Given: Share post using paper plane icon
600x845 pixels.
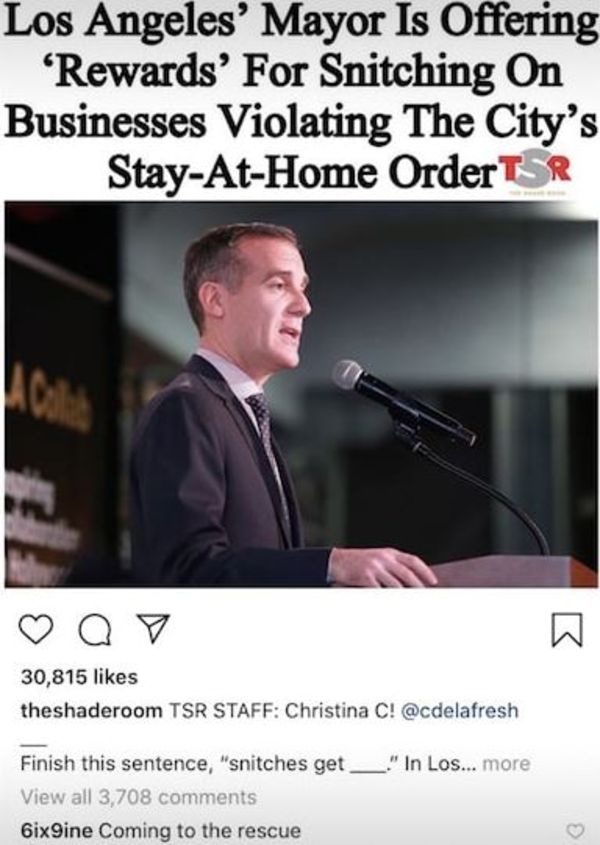Looking at the screenshot, I should point(154,629).
